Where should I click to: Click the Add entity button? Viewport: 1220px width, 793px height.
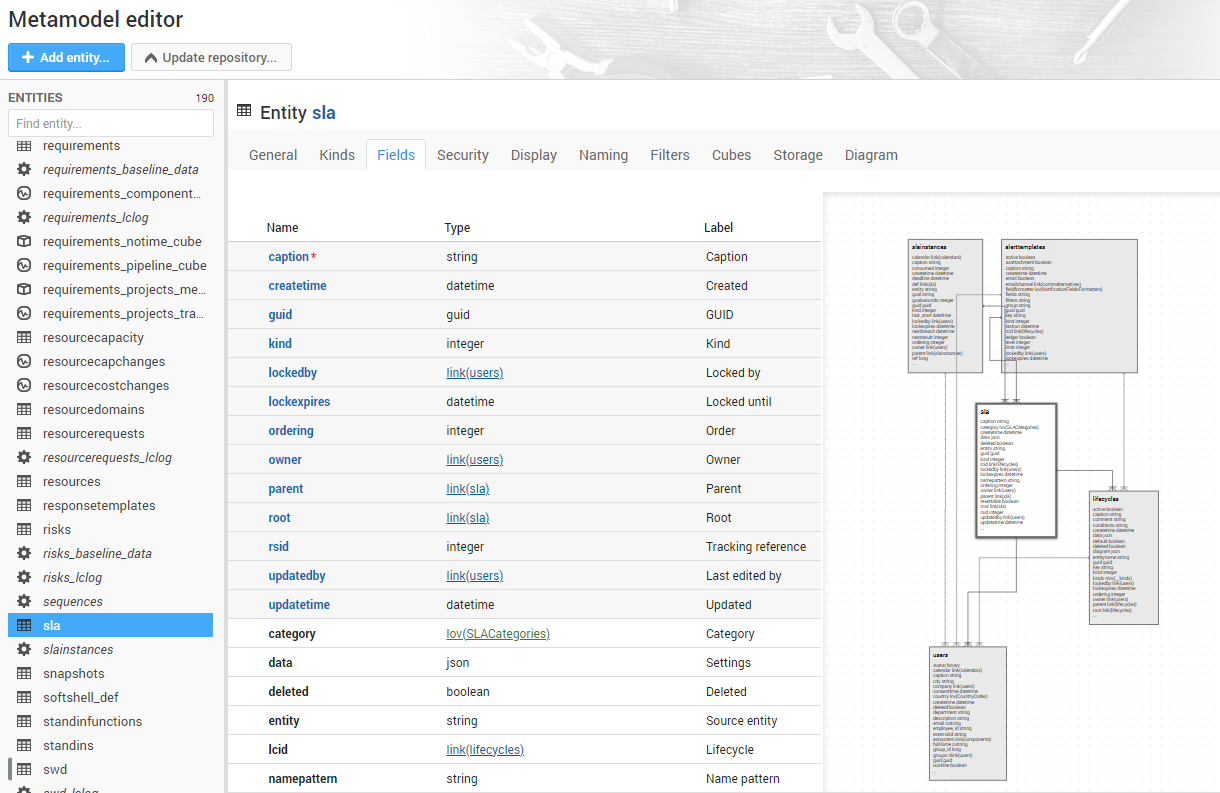[66, 57]
